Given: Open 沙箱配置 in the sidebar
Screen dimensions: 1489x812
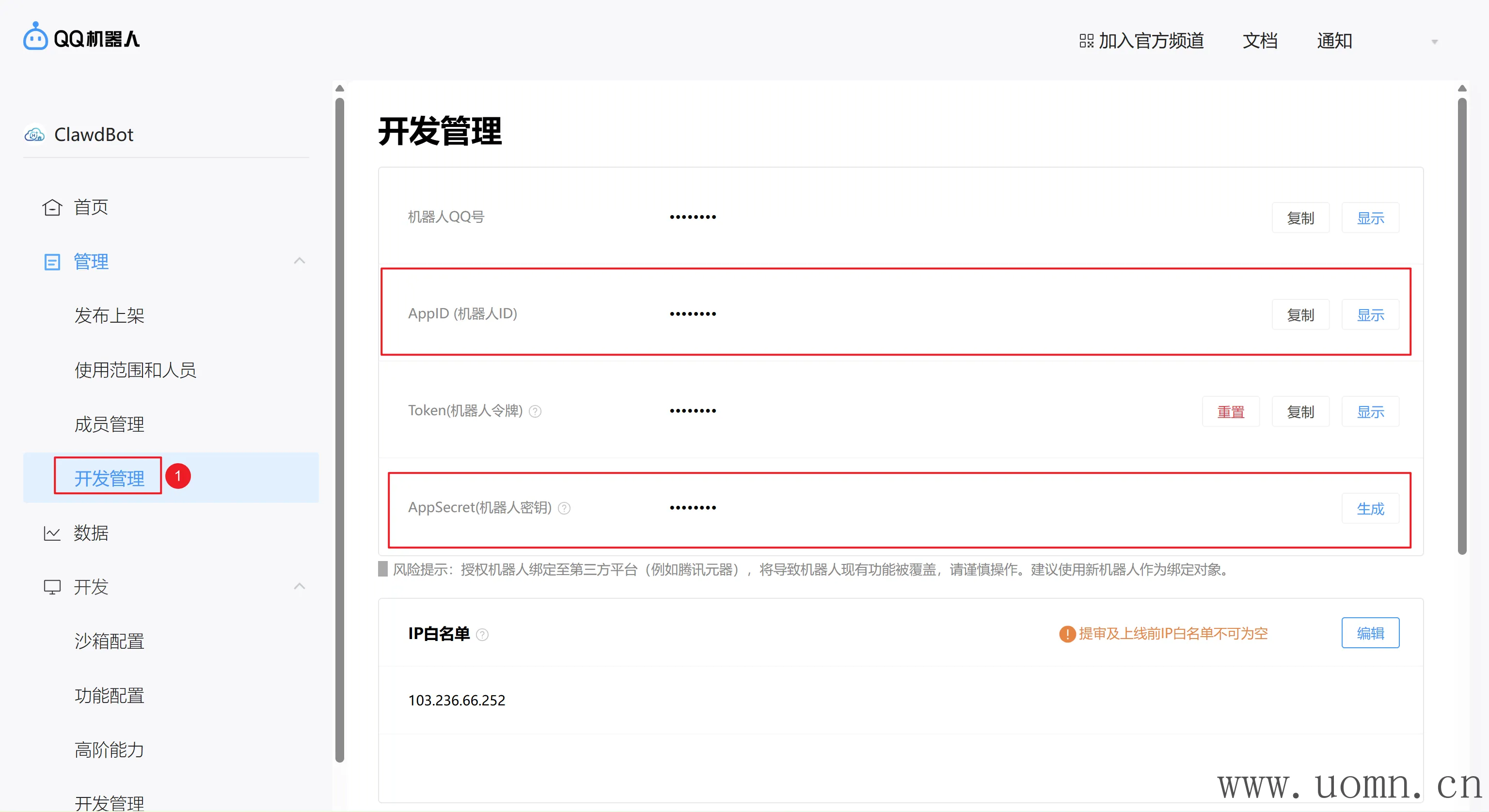Looking at the screenshot, I should (109, 641).
